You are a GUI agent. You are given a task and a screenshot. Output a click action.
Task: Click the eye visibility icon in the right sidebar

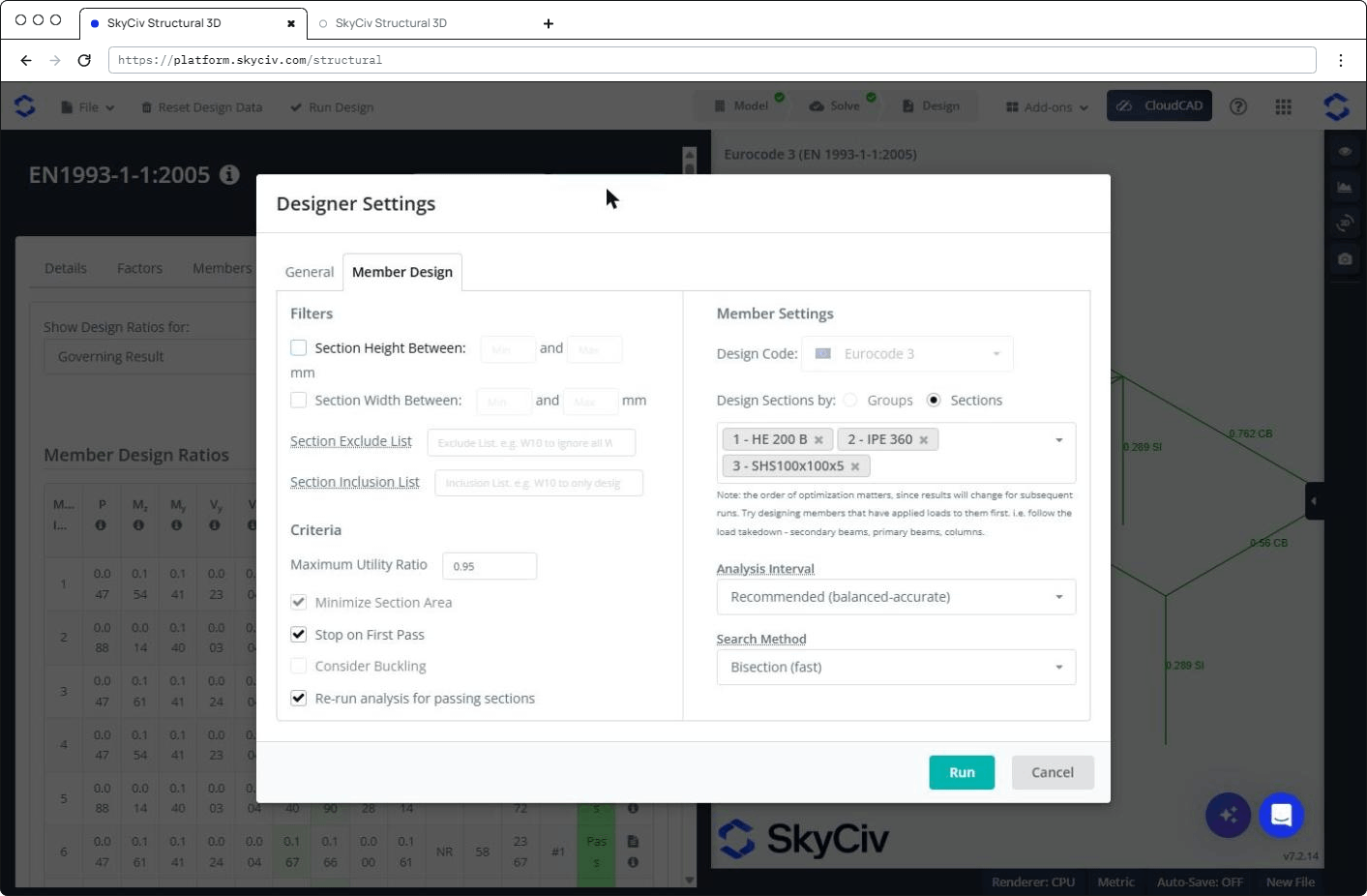(1345, 152)
